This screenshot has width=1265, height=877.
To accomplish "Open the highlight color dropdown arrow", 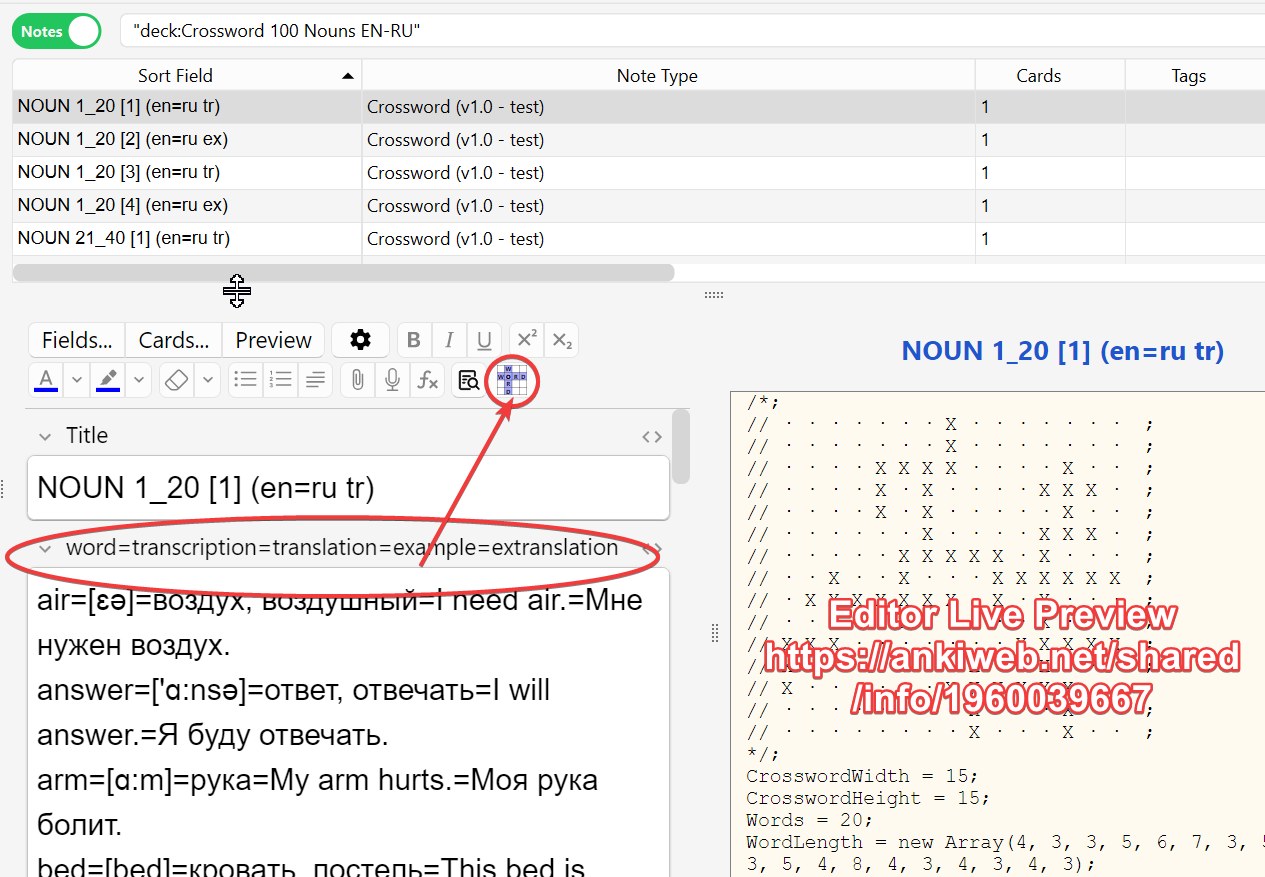I will pos(139,380).
